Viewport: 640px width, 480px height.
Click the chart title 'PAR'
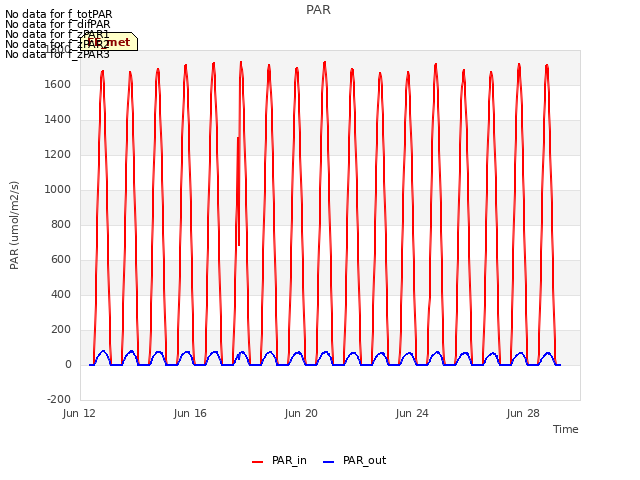[318, 10]
